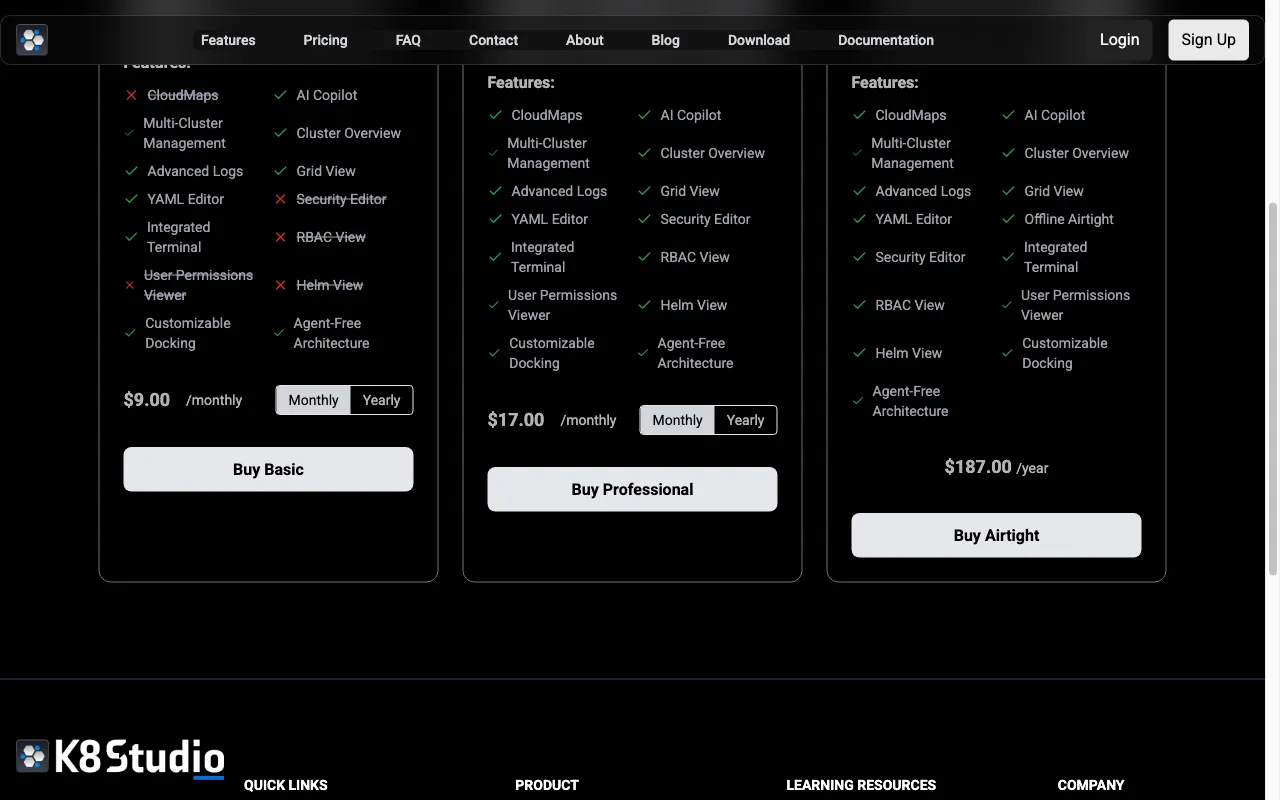The width and height of the screenshot is (1280, 800).
Task: Click red X icon next to CloudMaps in Basic plan
Action: tap(131, 95)
